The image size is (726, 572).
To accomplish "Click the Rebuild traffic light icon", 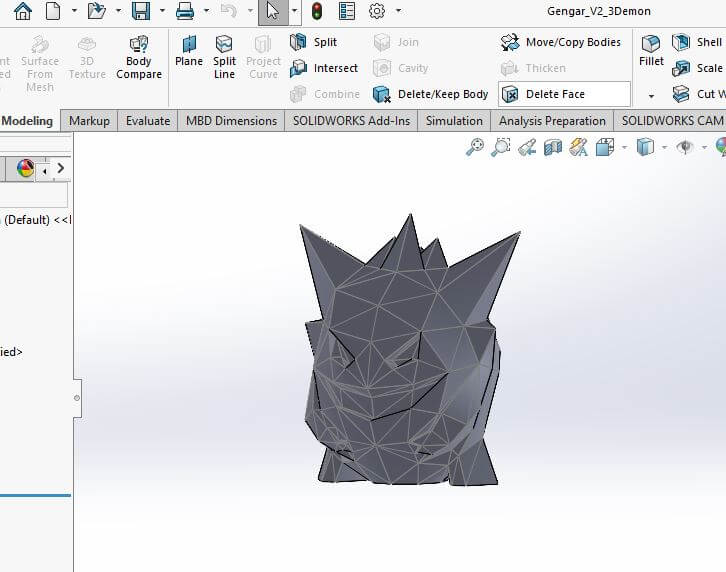I will click(317, 11).
